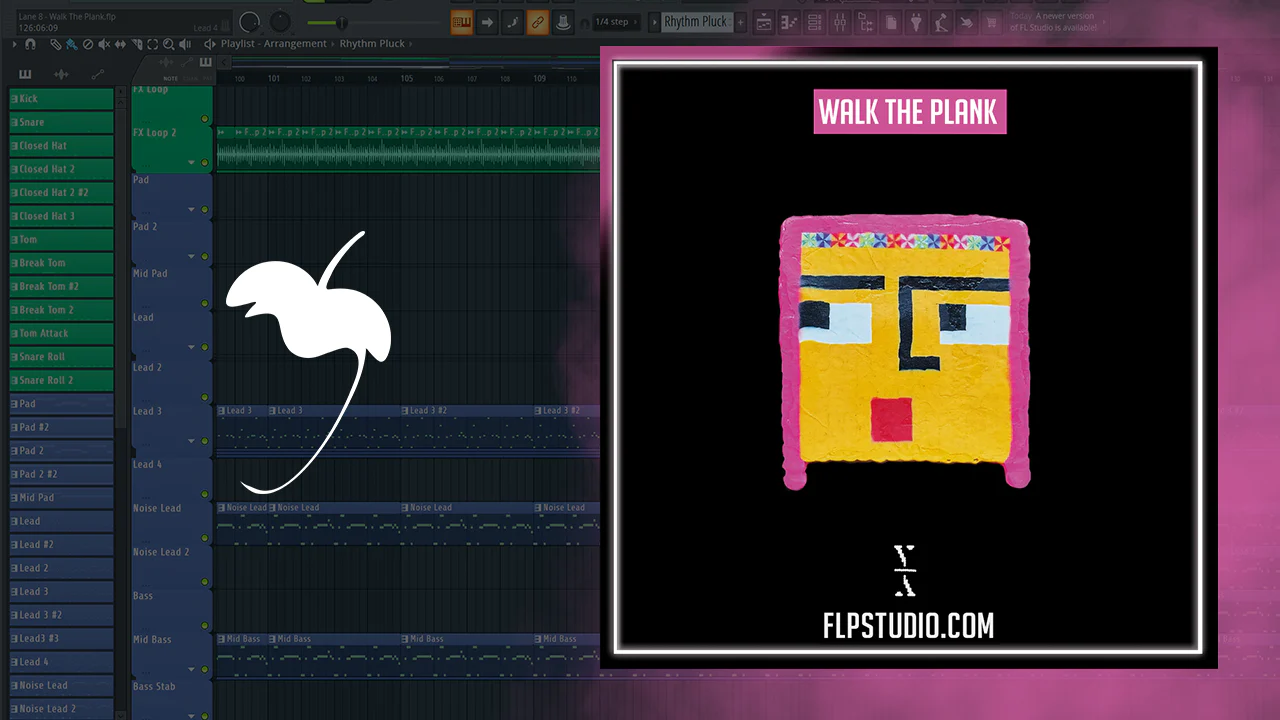Click the shopping cart icon
The width and height of the screenshot is (1280, 720).
click(x=991, y=22)
